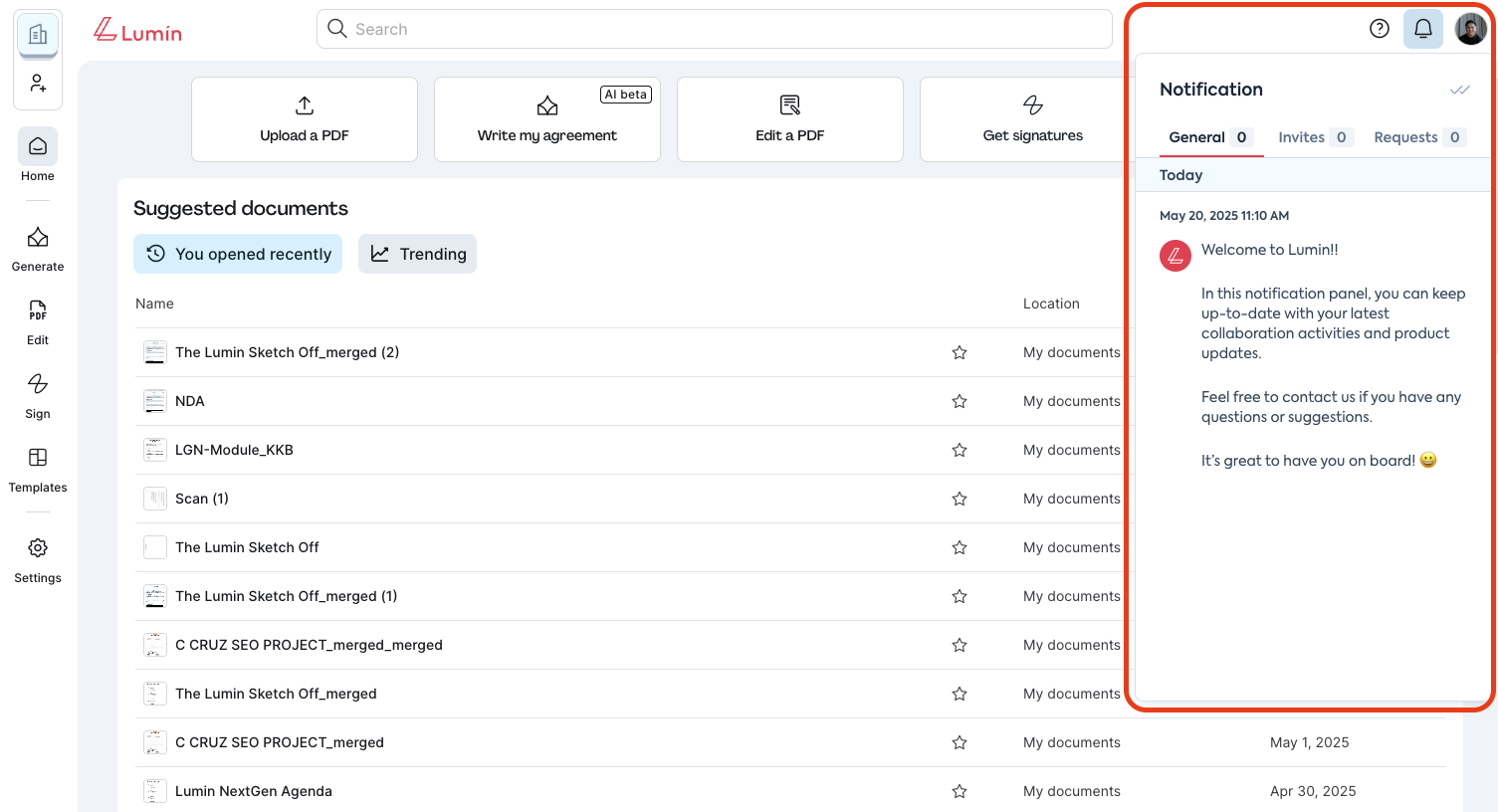
Task: Click My documents location for Scan (1)
Action: [1072, 499]
